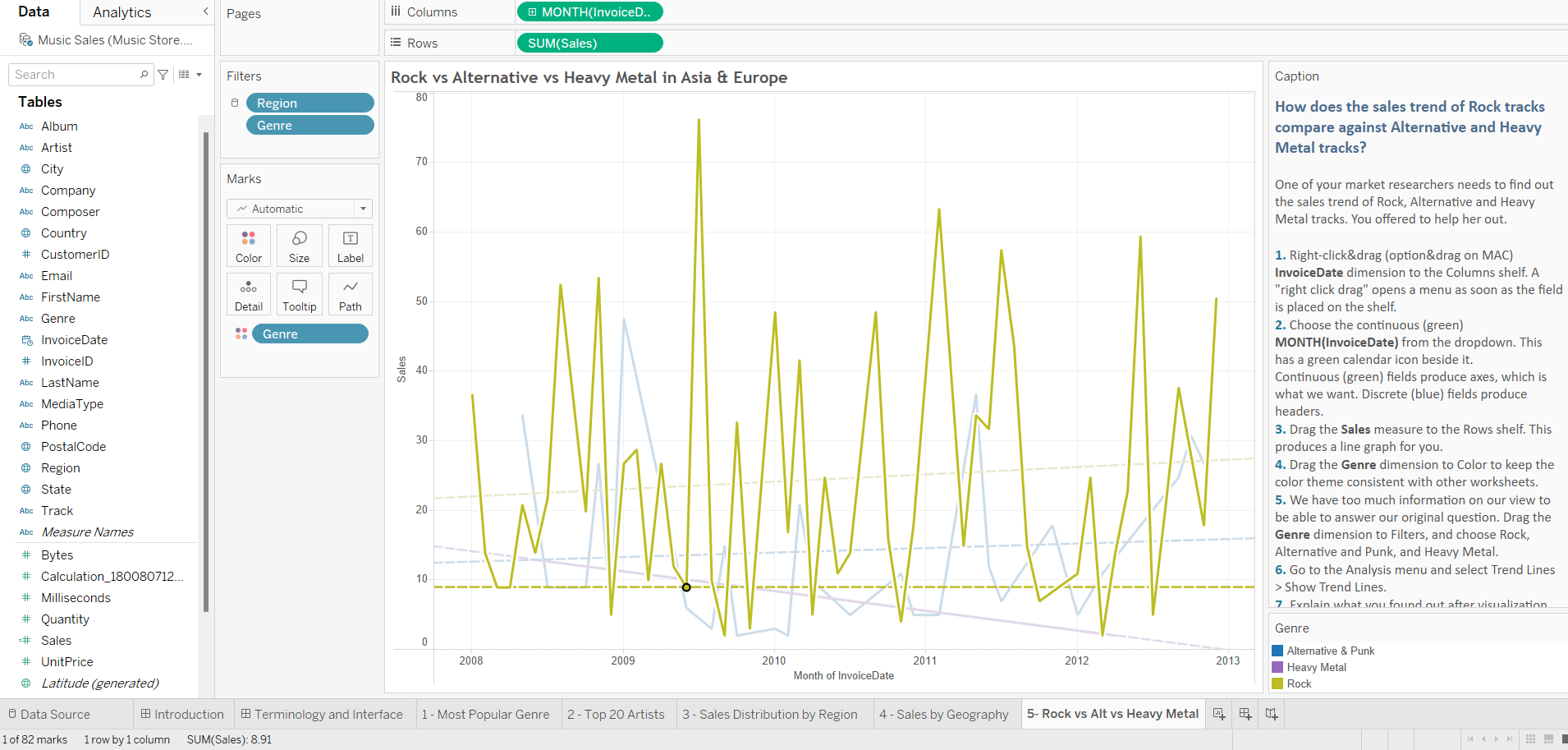Viewport: 1568px width, 750px height.
Task: Open the Label mark property
Action: point(350,245)
